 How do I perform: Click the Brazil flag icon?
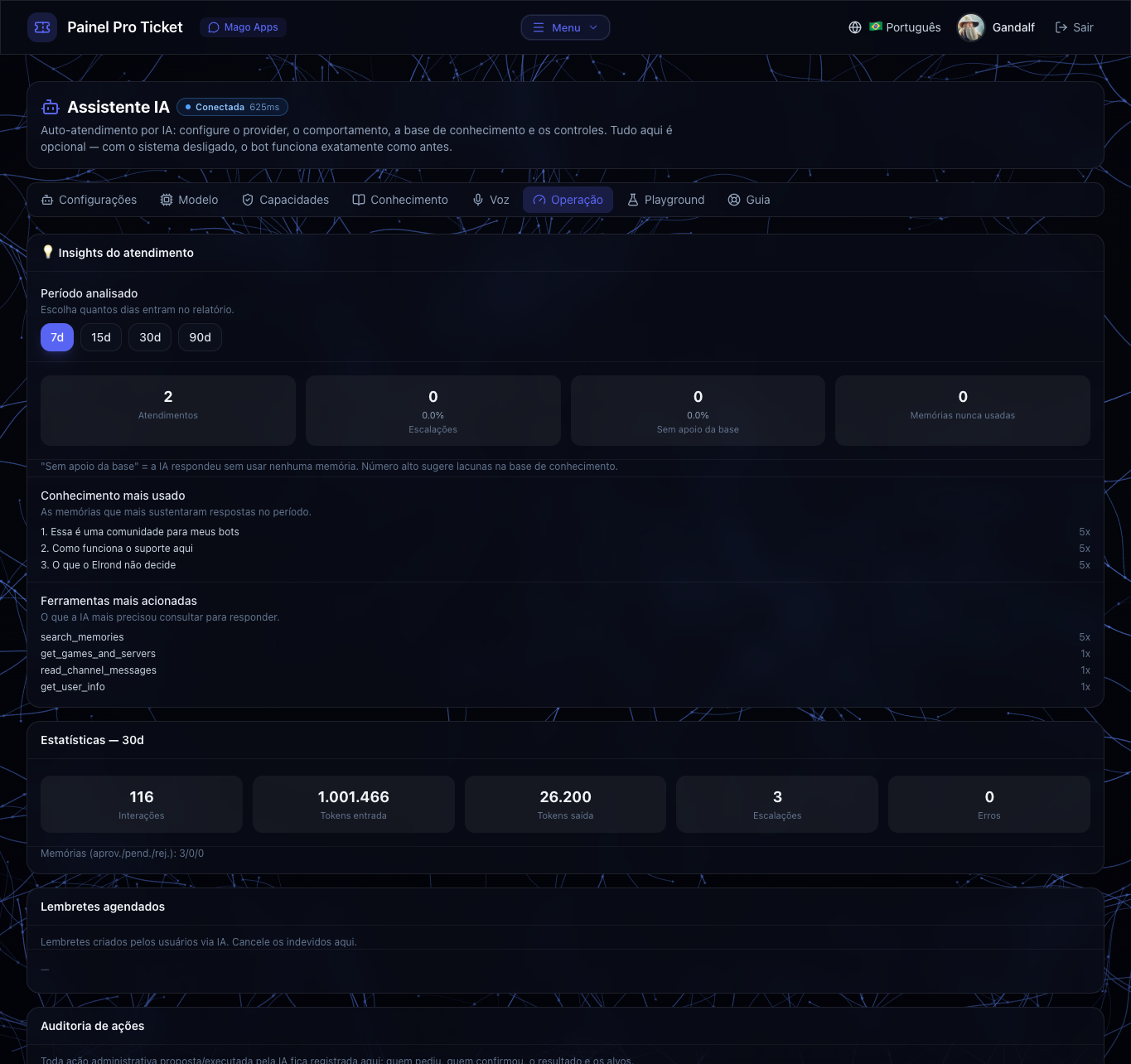pos(876,27)
